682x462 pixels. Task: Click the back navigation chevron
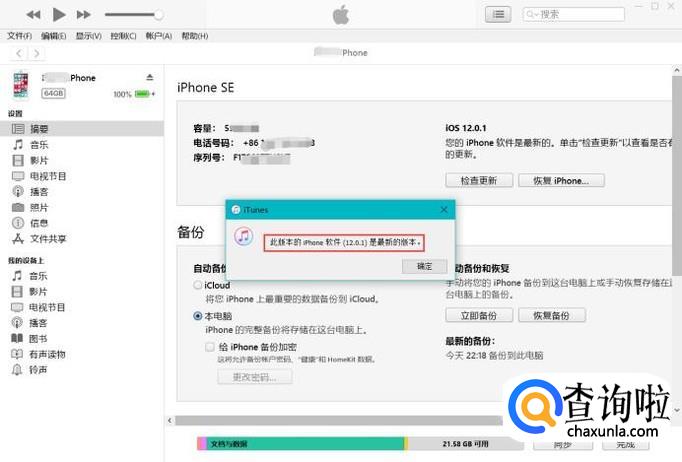[19, 54]
